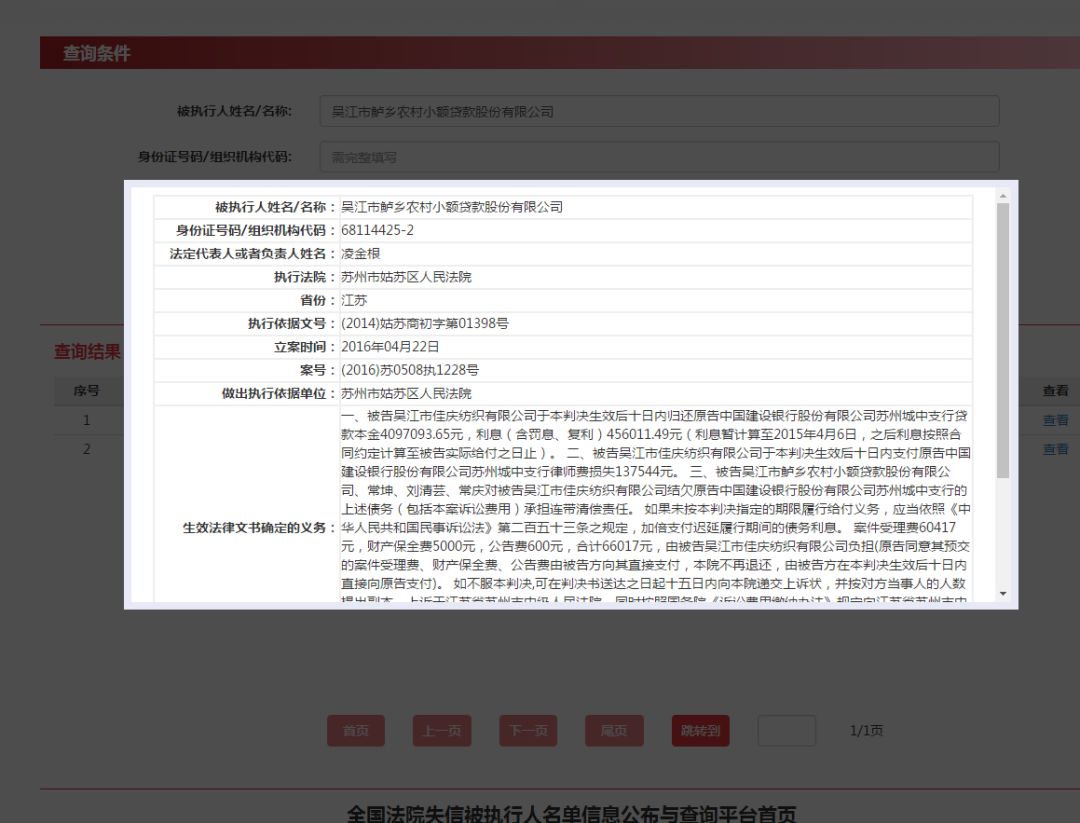The height and width of the screenshot is (823, 1080).
Task: Click the modal vertical scrollbar thumb
Action: point(1003,340)
